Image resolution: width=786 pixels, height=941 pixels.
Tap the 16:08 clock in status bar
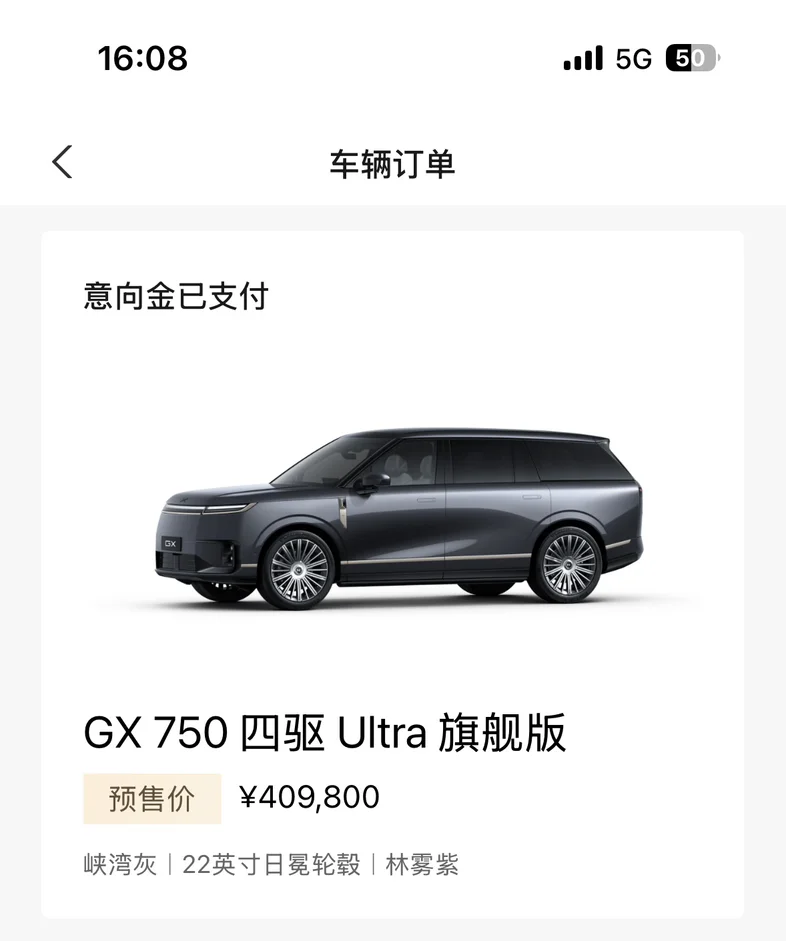[x=143, y=58]
